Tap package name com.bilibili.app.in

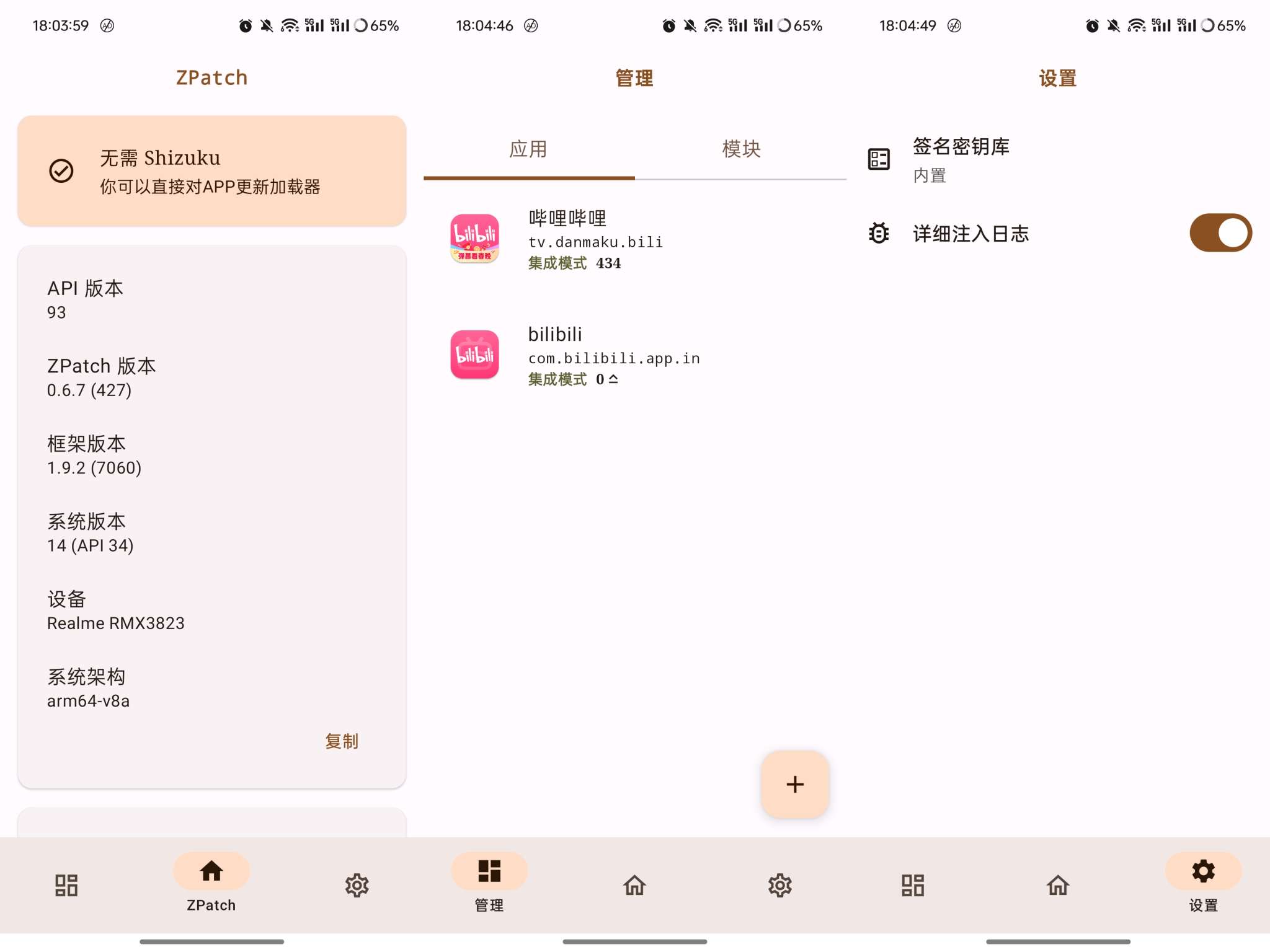click(x=614, y=358)
